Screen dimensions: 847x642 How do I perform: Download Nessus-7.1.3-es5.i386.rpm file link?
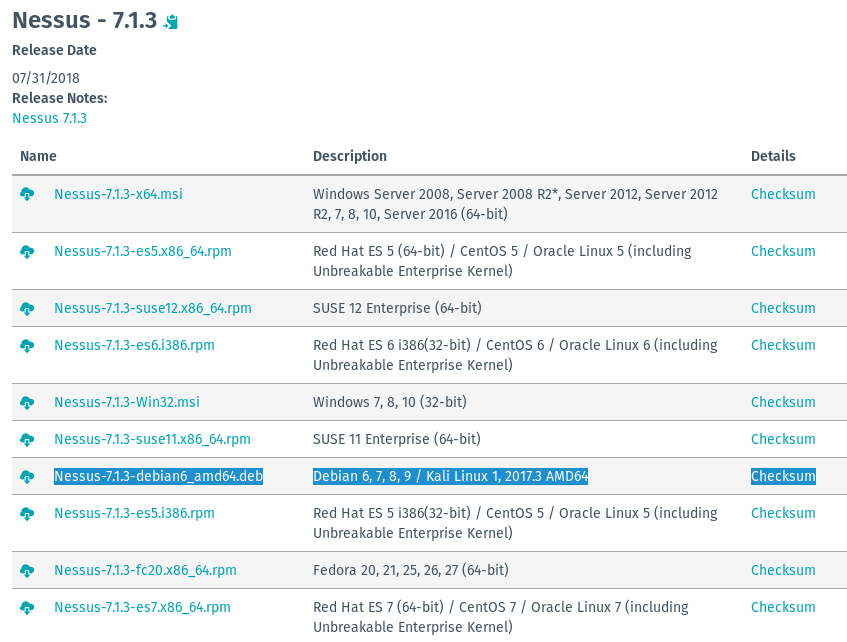coord(134,513)
